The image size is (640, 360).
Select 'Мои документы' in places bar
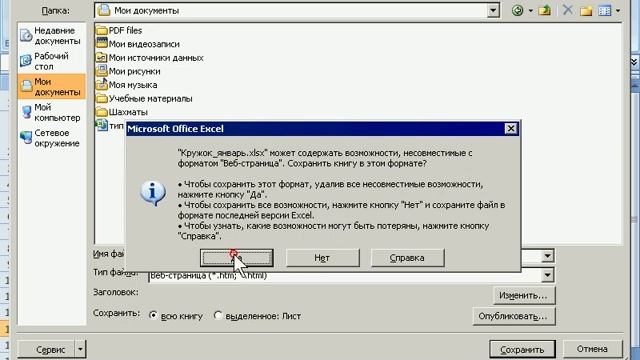coord(51,87)
